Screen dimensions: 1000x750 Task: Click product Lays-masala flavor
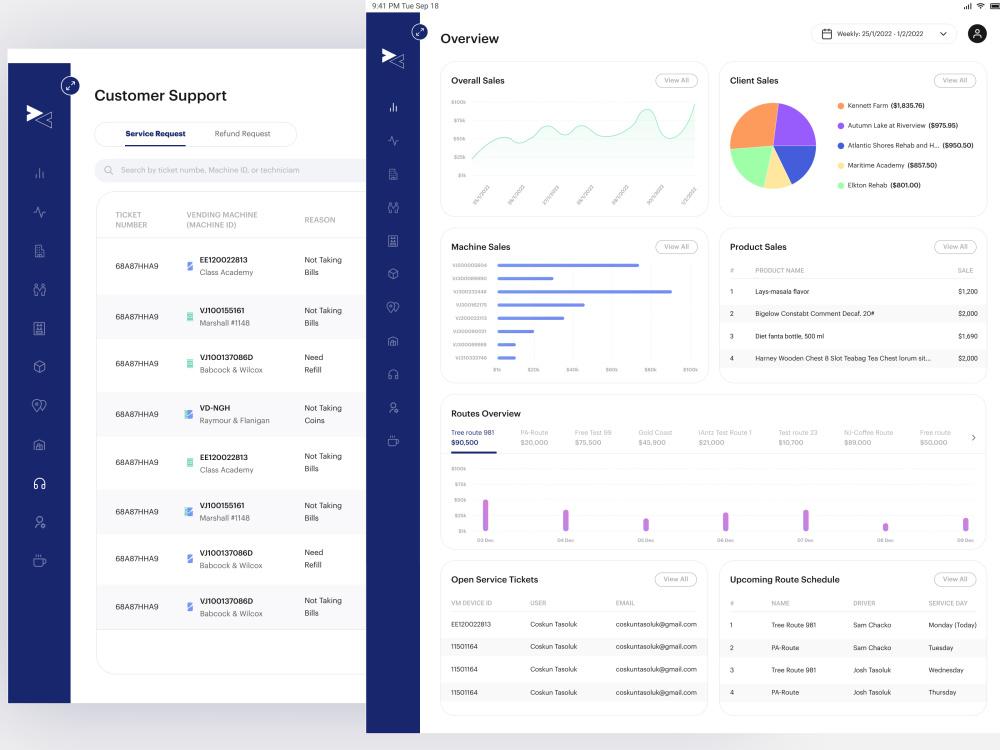click(x=782, y=291)
